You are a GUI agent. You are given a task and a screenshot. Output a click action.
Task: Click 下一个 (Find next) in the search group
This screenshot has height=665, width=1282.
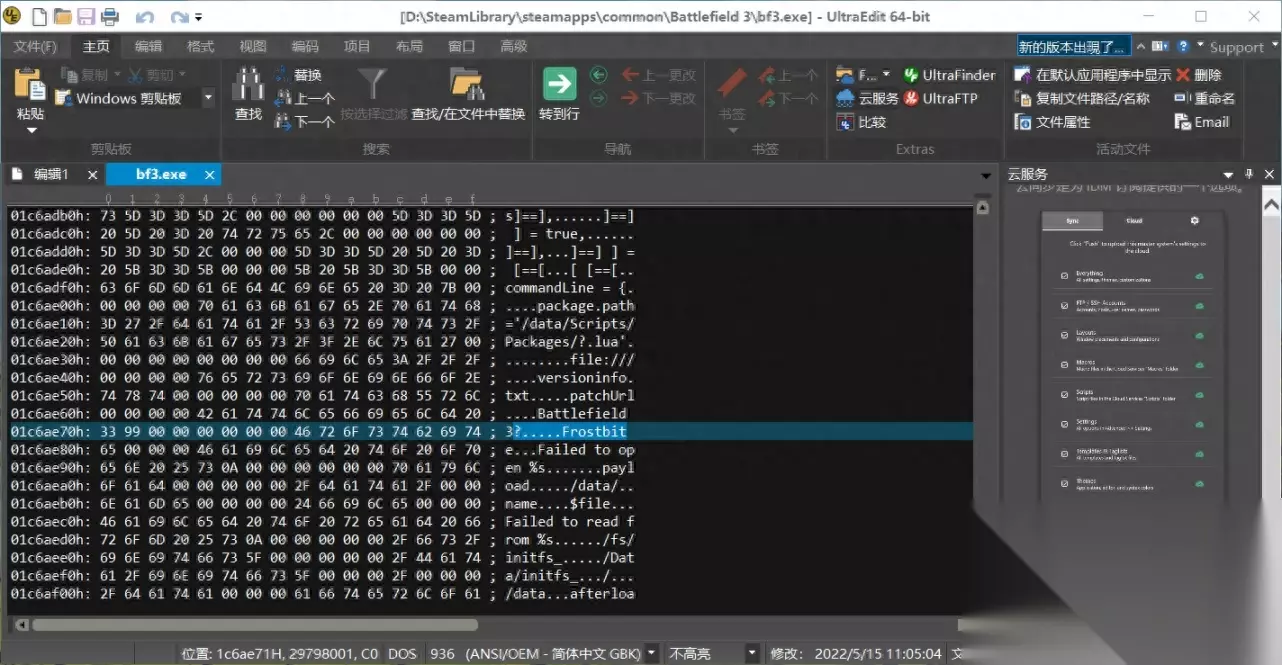click(303, 121)
